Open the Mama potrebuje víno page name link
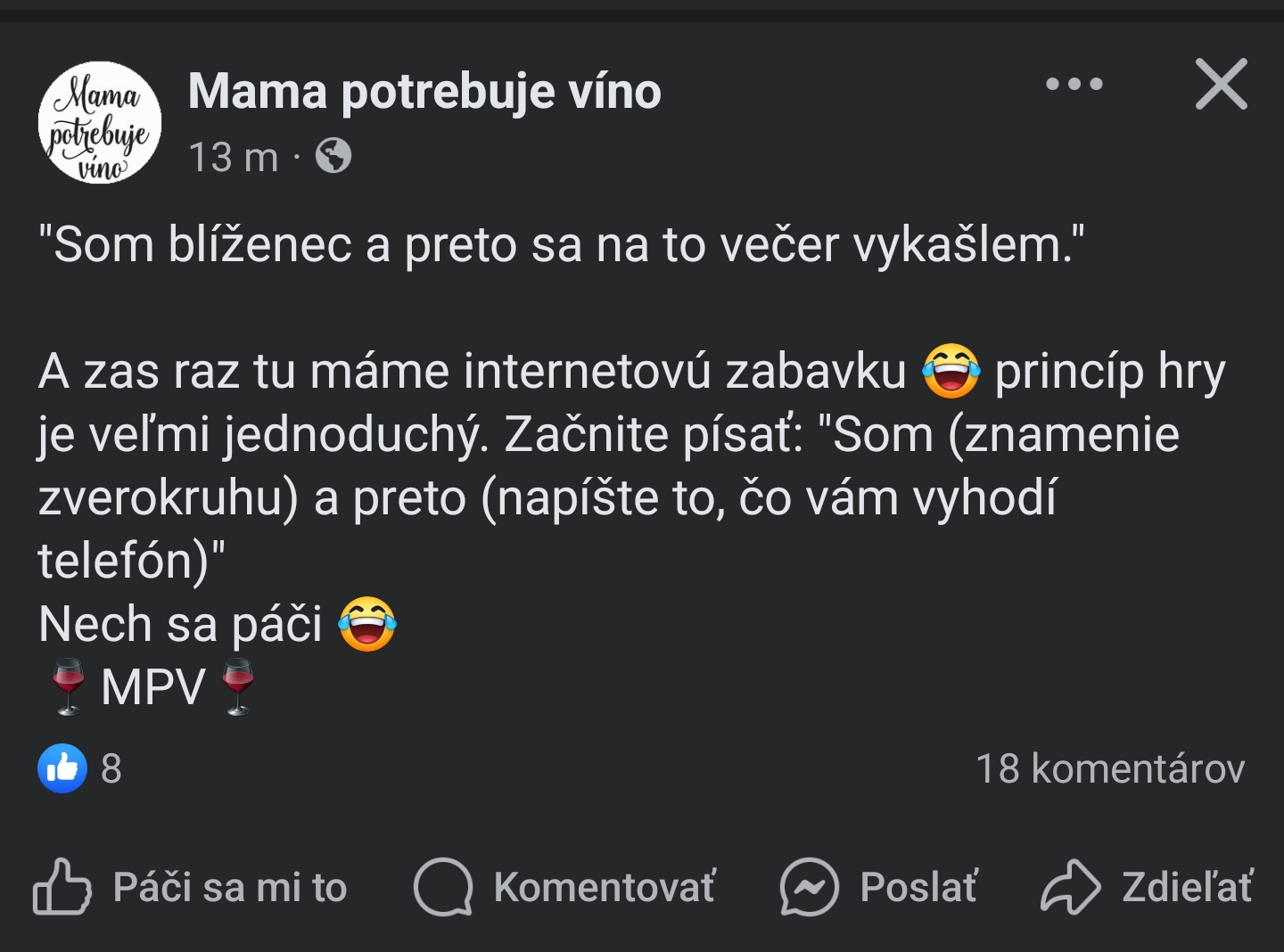 tap(424, 92)
